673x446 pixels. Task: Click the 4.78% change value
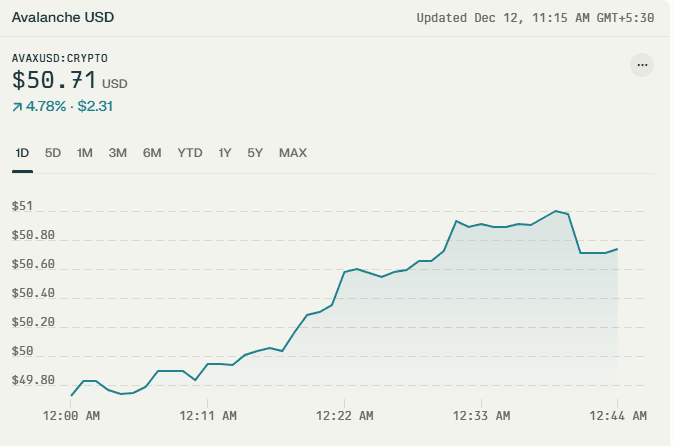[46, 106]
